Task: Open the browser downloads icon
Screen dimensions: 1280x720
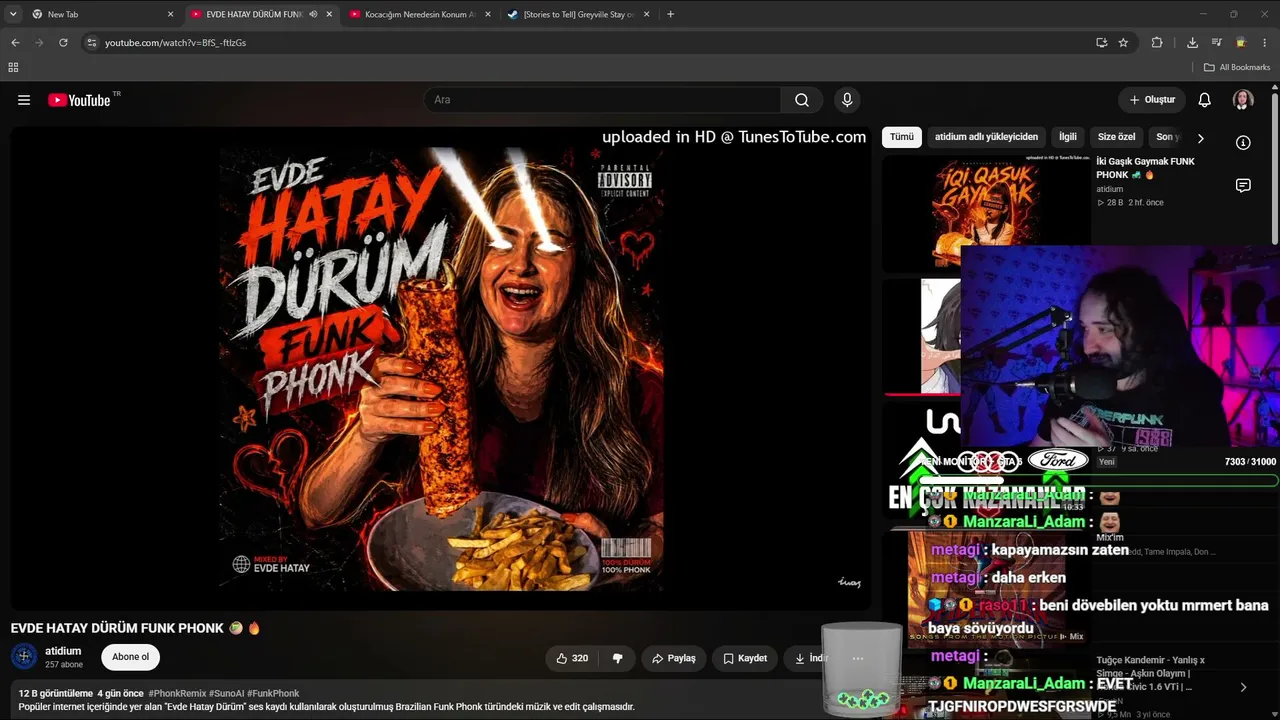Action: [1192, 43]
